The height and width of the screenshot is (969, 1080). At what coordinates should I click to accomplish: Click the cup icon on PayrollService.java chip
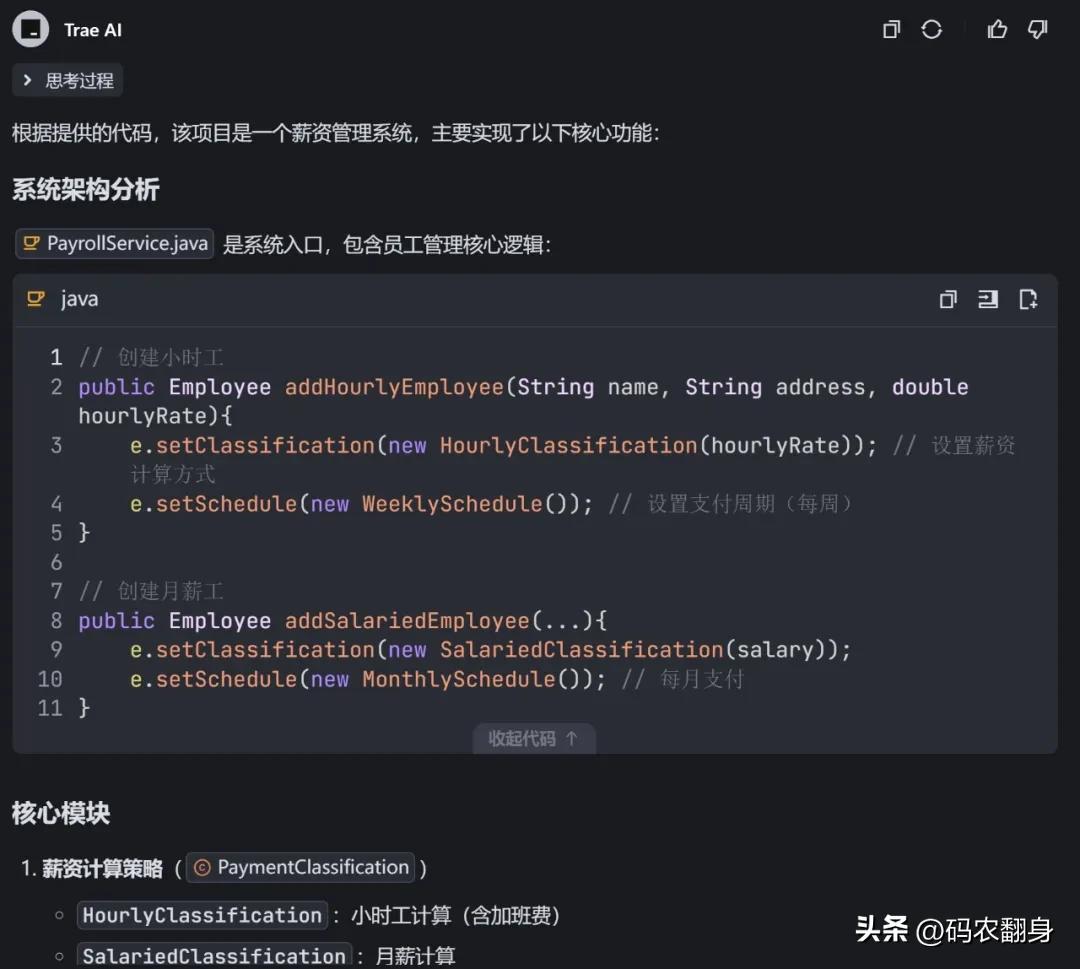(x=31, y=242)
